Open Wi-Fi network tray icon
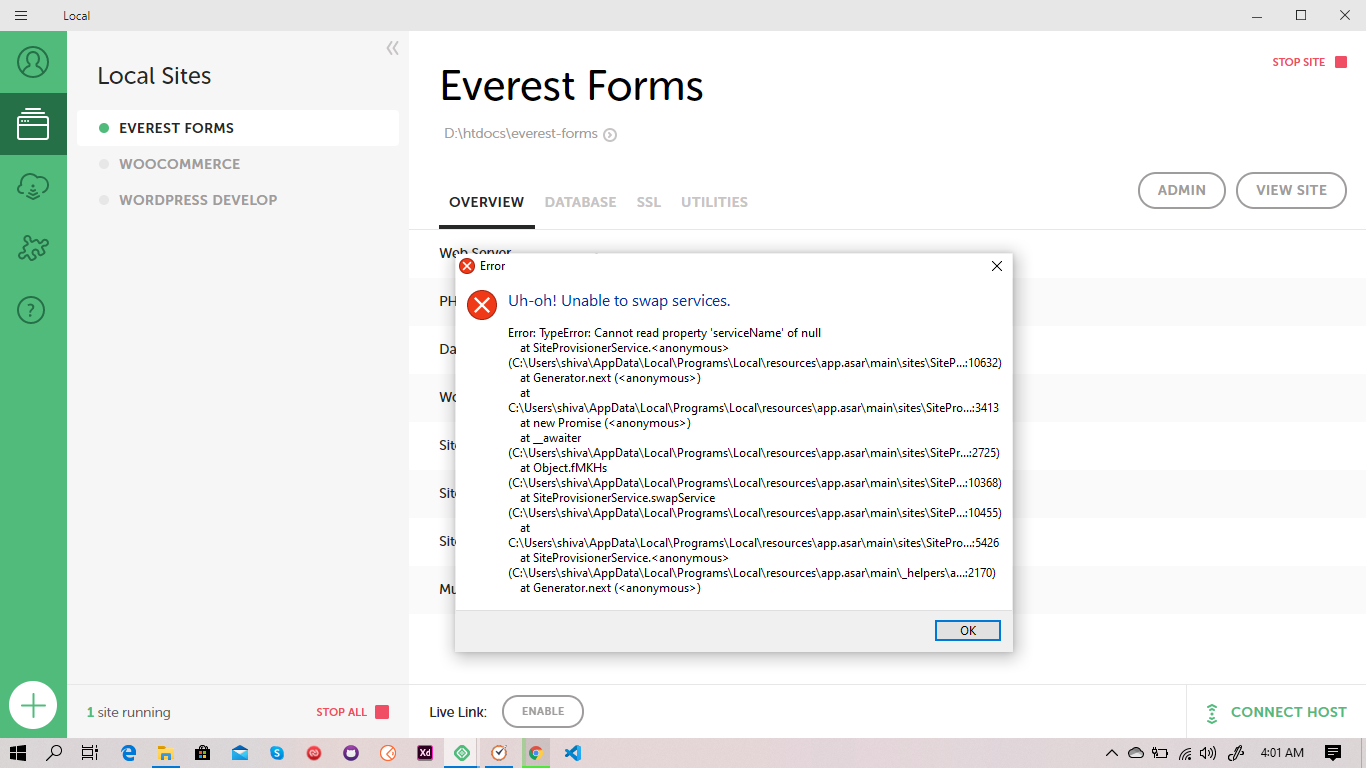 tap(1185, 753)
